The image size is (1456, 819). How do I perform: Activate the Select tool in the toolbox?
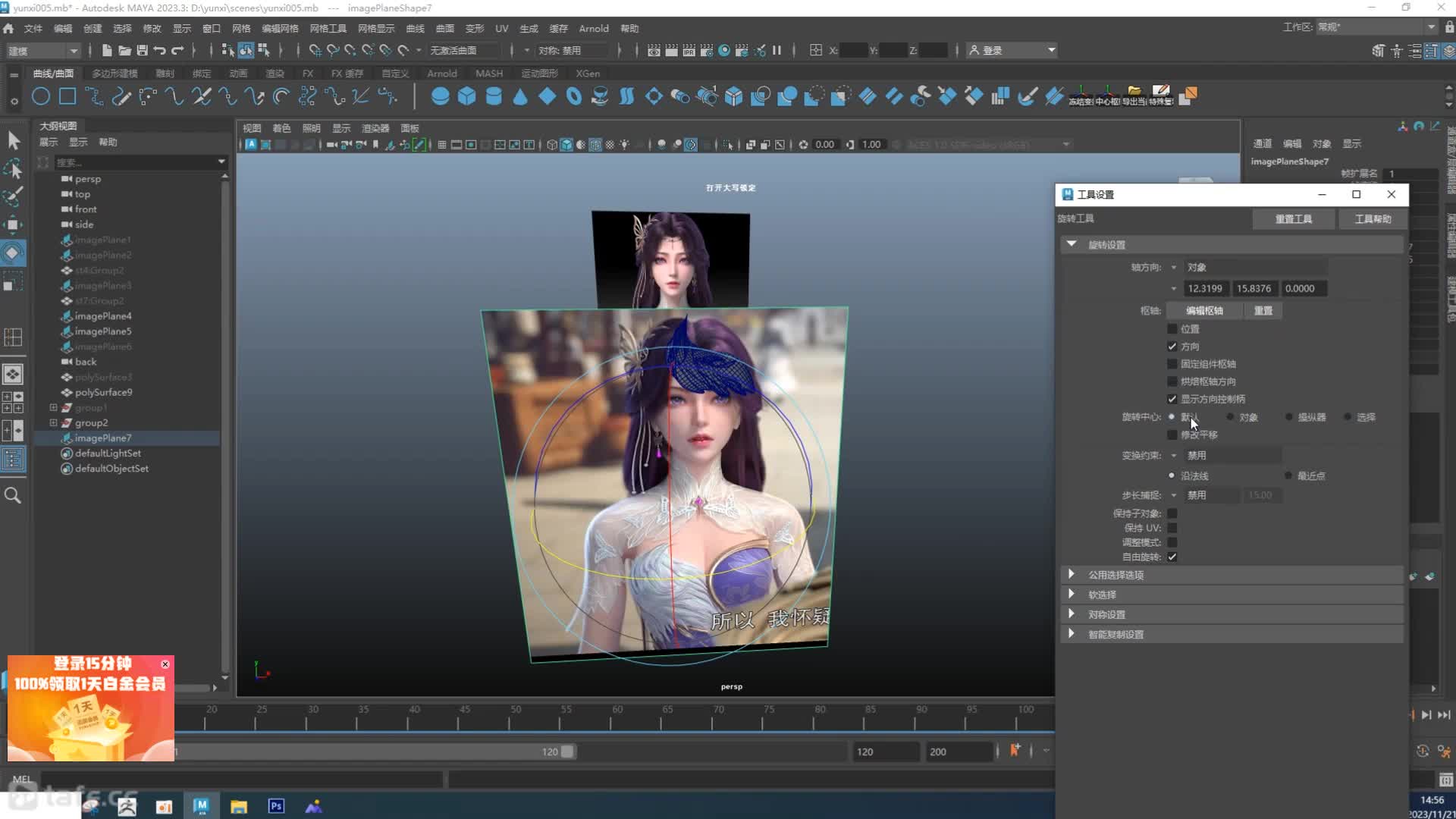click(13, 140)
